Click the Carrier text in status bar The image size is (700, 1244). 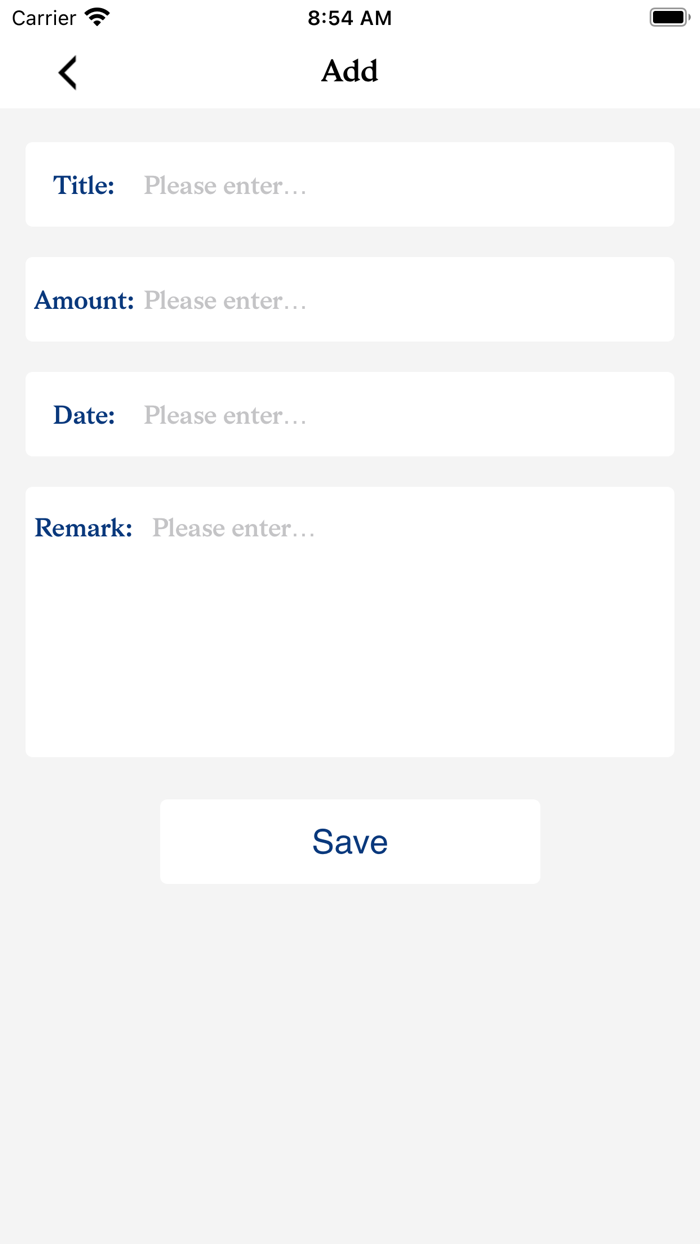click(44, 17)
